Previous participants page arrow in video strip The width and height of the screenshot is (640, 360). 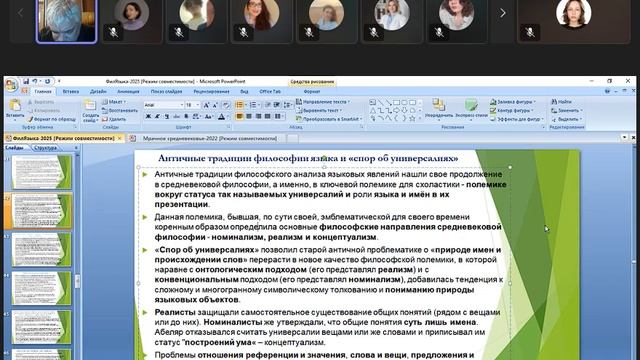pyautogui.click(x=20, y=13)
